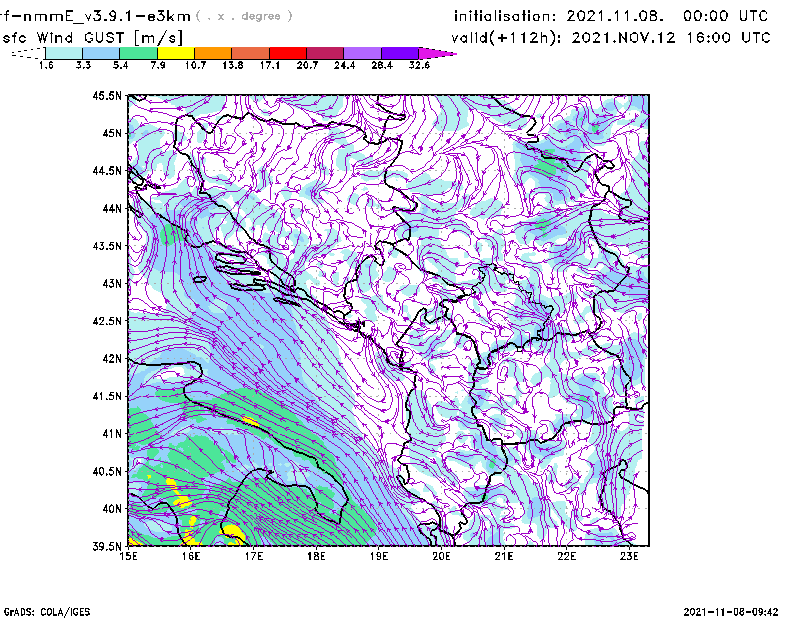
Task: Click the 20E longitude label
Action: [441, 556]
